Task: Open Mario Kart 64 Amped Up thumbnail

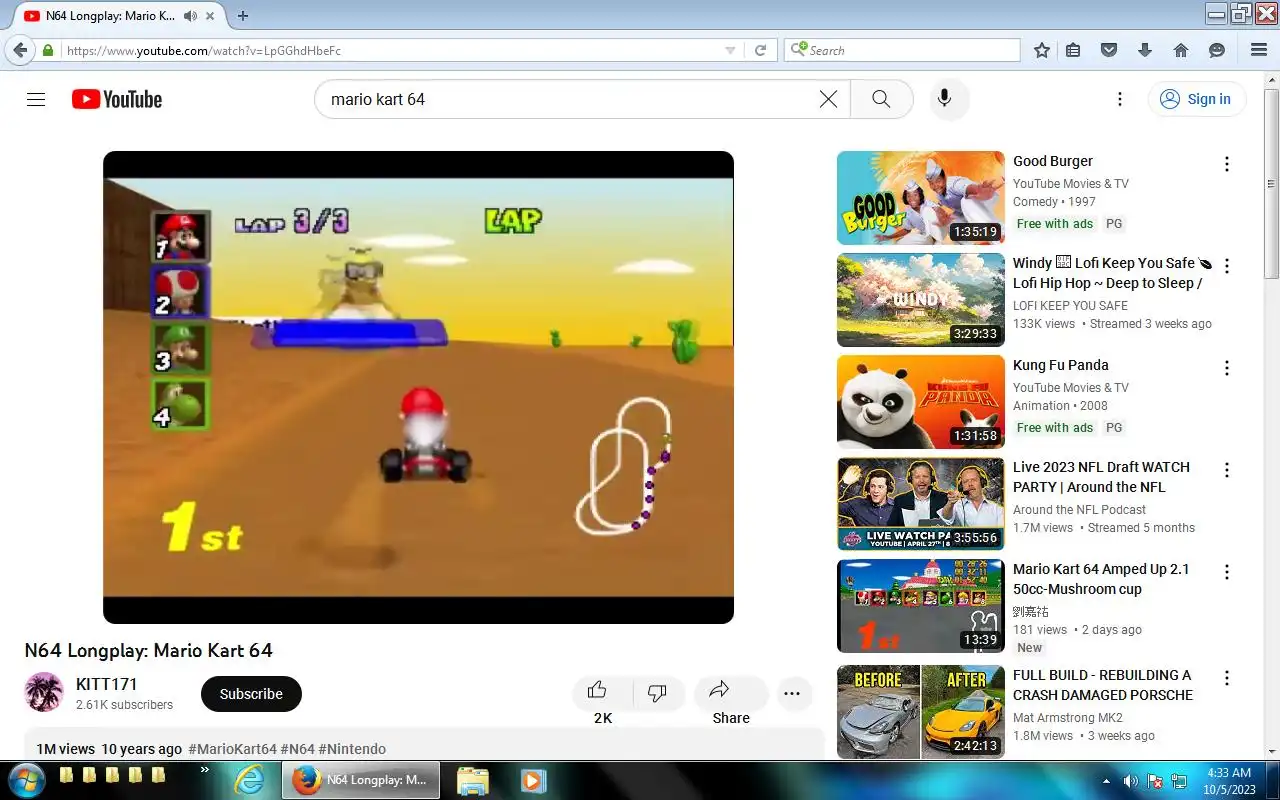Action: (921, 606)
